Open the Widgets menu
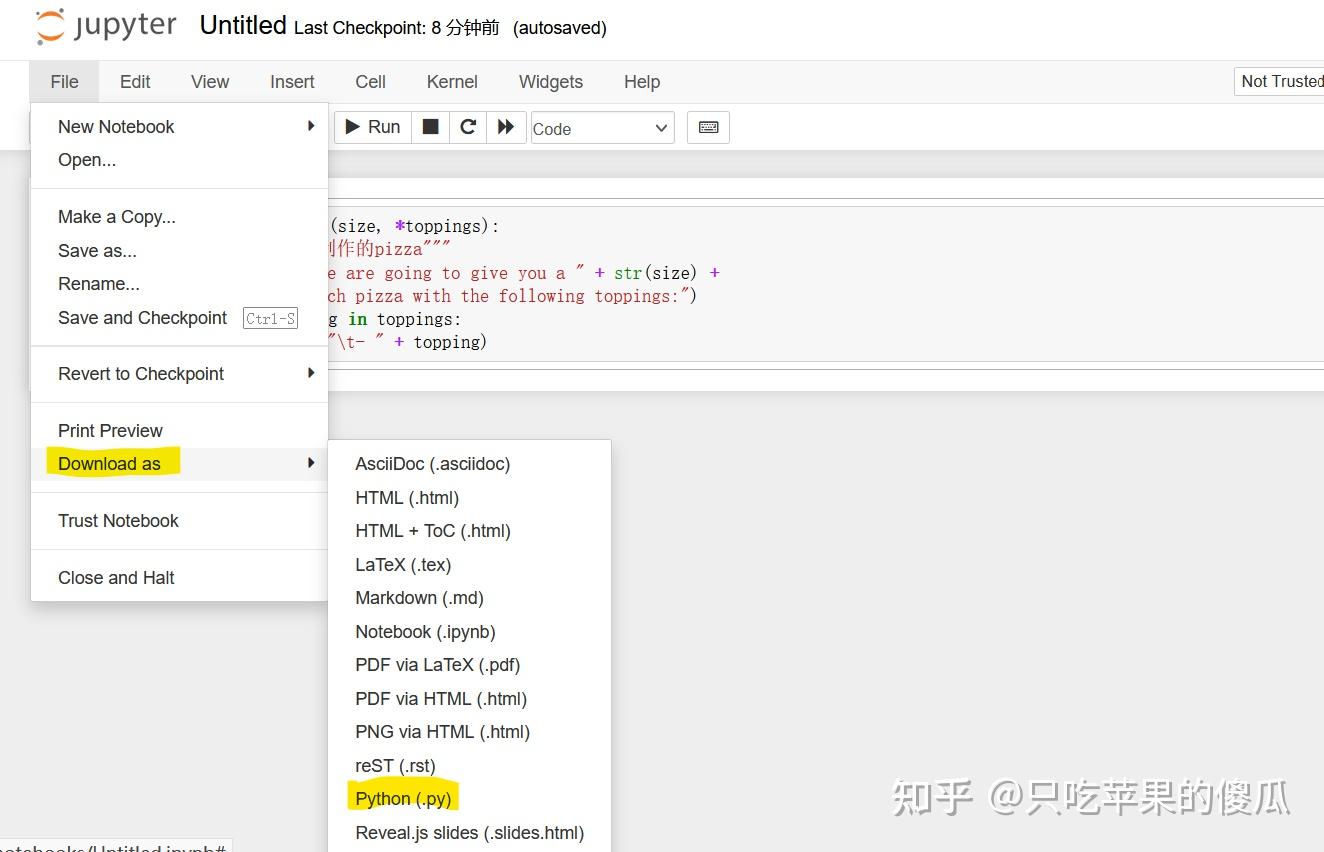 point(550,82)
